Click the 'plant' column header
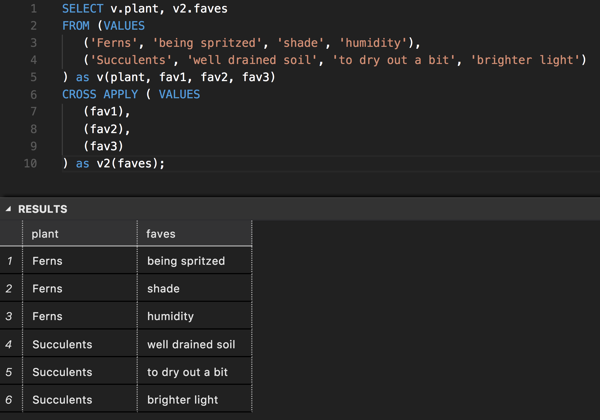The height and width of the screenshot is (420, 600). tap(46, 233)
